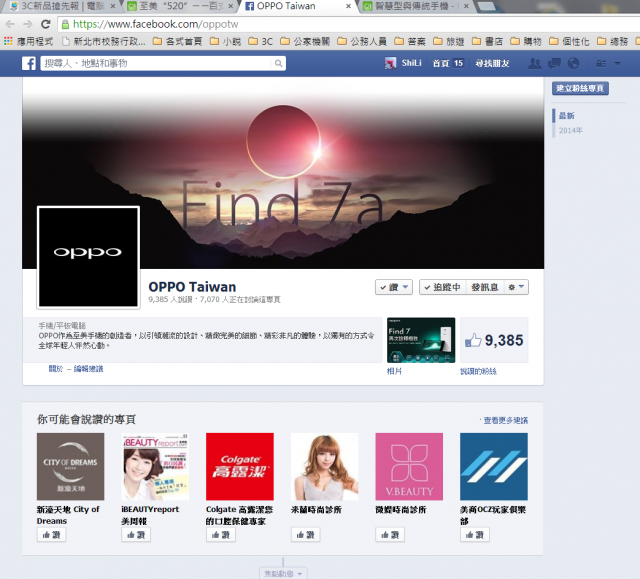This screenshot has height=579, width=640.
Task: Open the 新北市校務行政 bookmark
Action: pyautogui.click(x=104, y=41)
